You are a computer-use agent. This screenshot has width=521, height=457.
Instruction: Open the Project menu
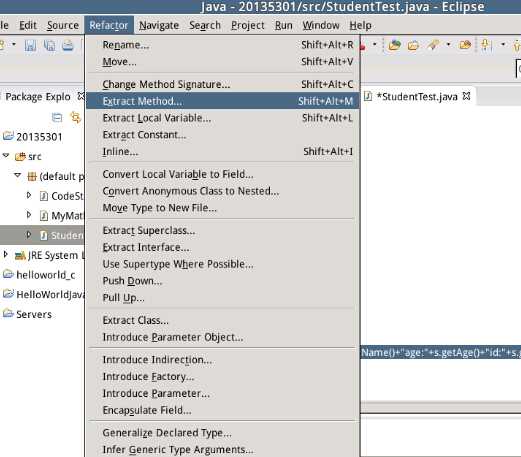[x=248, y=25]
